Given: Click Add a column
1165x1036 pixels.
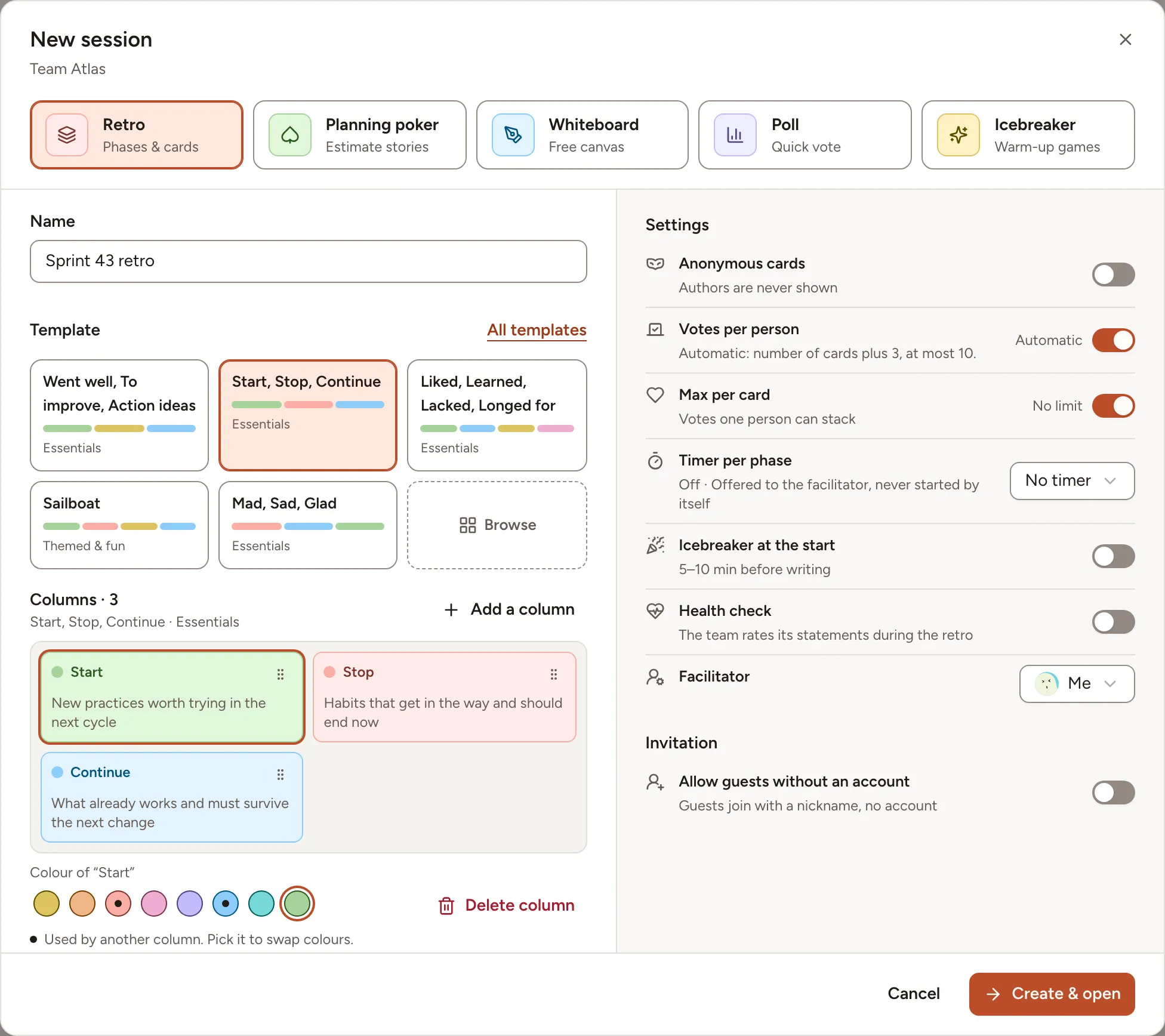Looking at the screenshot, I should click(510, 609).
